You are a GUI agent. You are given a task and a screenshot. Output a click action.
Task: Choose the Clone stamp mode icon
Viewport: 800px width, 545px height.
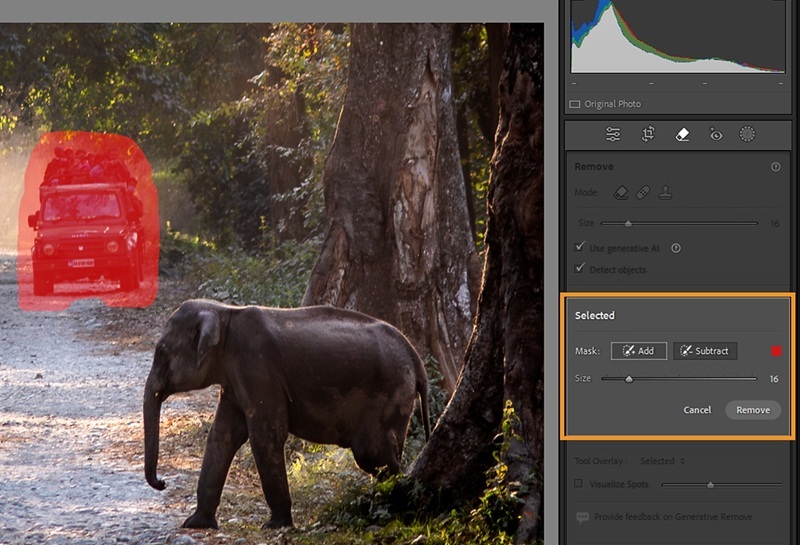[665, 192]
